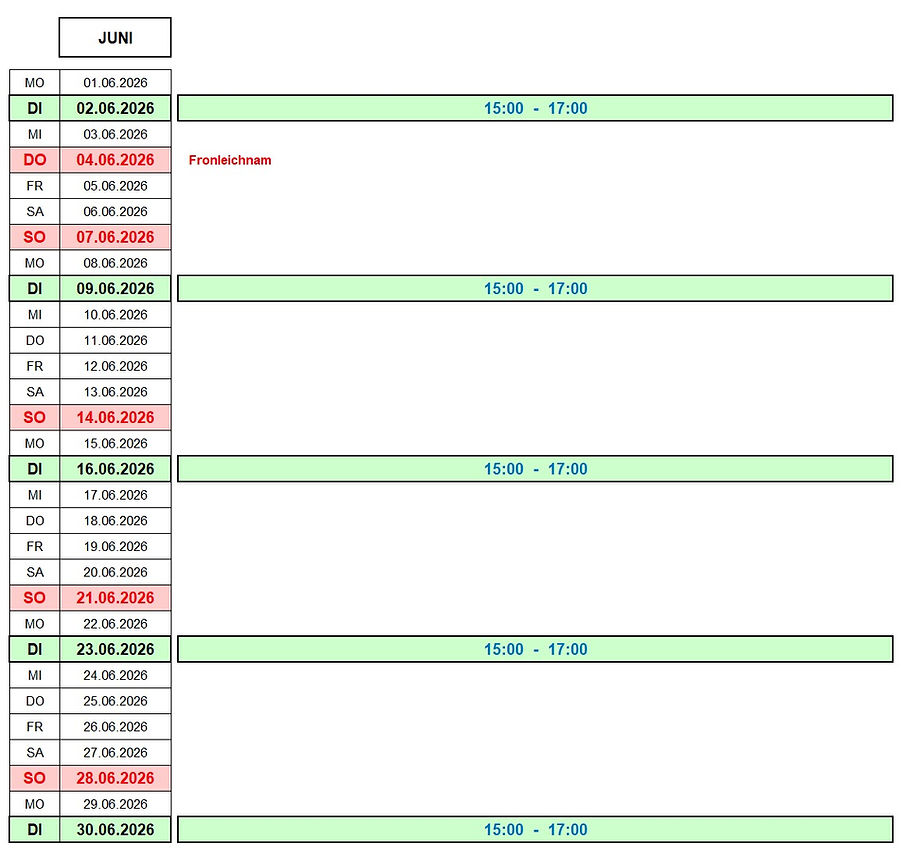The width and height of the screenshot is (901, 860).
Task: Click the 15:00 - 17:00 bar for 16.06.2026
Action: pyautogui.click(x=535, y=469)
